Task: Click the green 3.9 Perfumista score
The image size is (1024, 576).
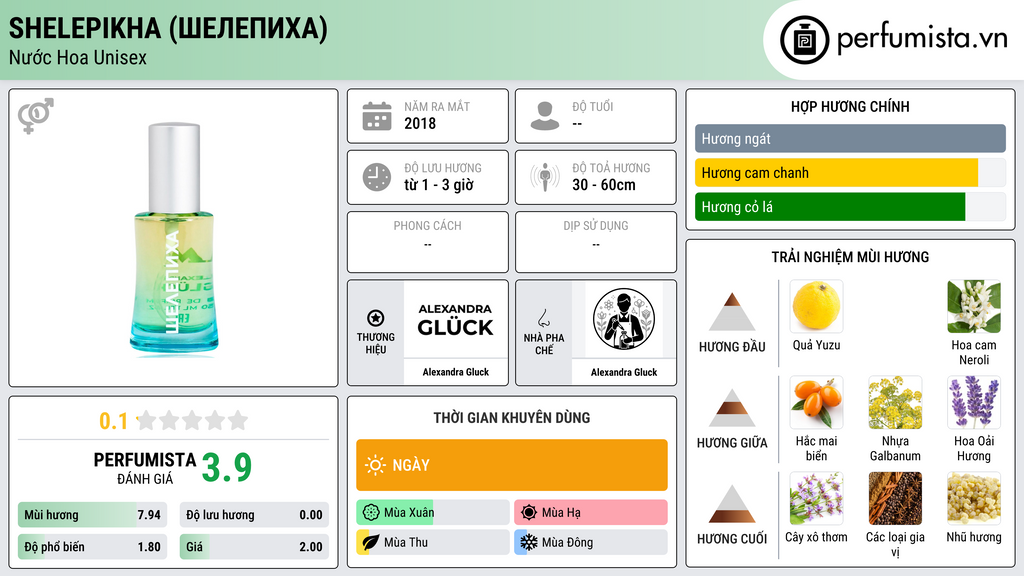Action: [x=226, y=468]
